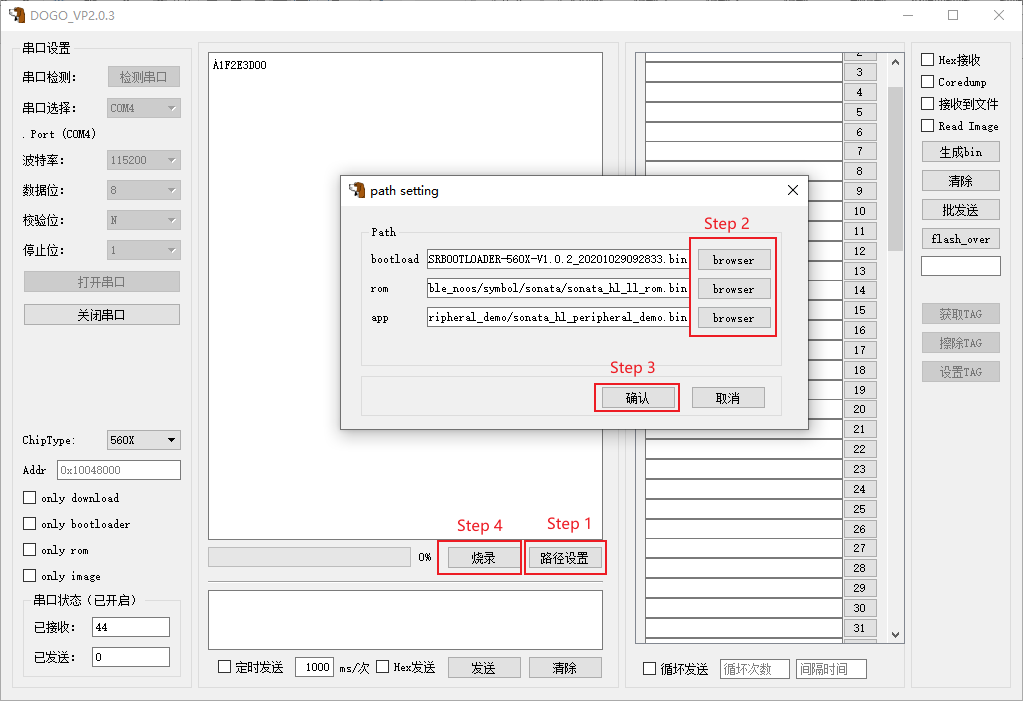
Task: Click empty field below flash_over
Action: click(x=960, y=266)
